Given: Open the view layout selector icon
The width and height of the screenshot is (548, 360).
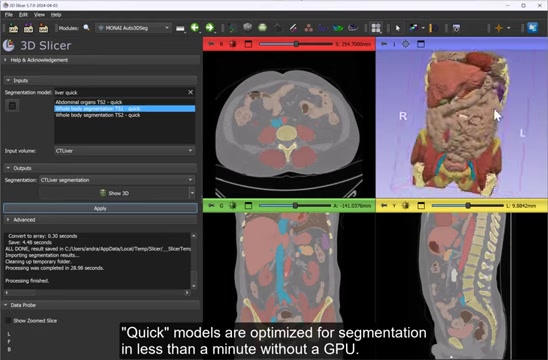Looking at the screenshot, I should (x=376, y=28).
